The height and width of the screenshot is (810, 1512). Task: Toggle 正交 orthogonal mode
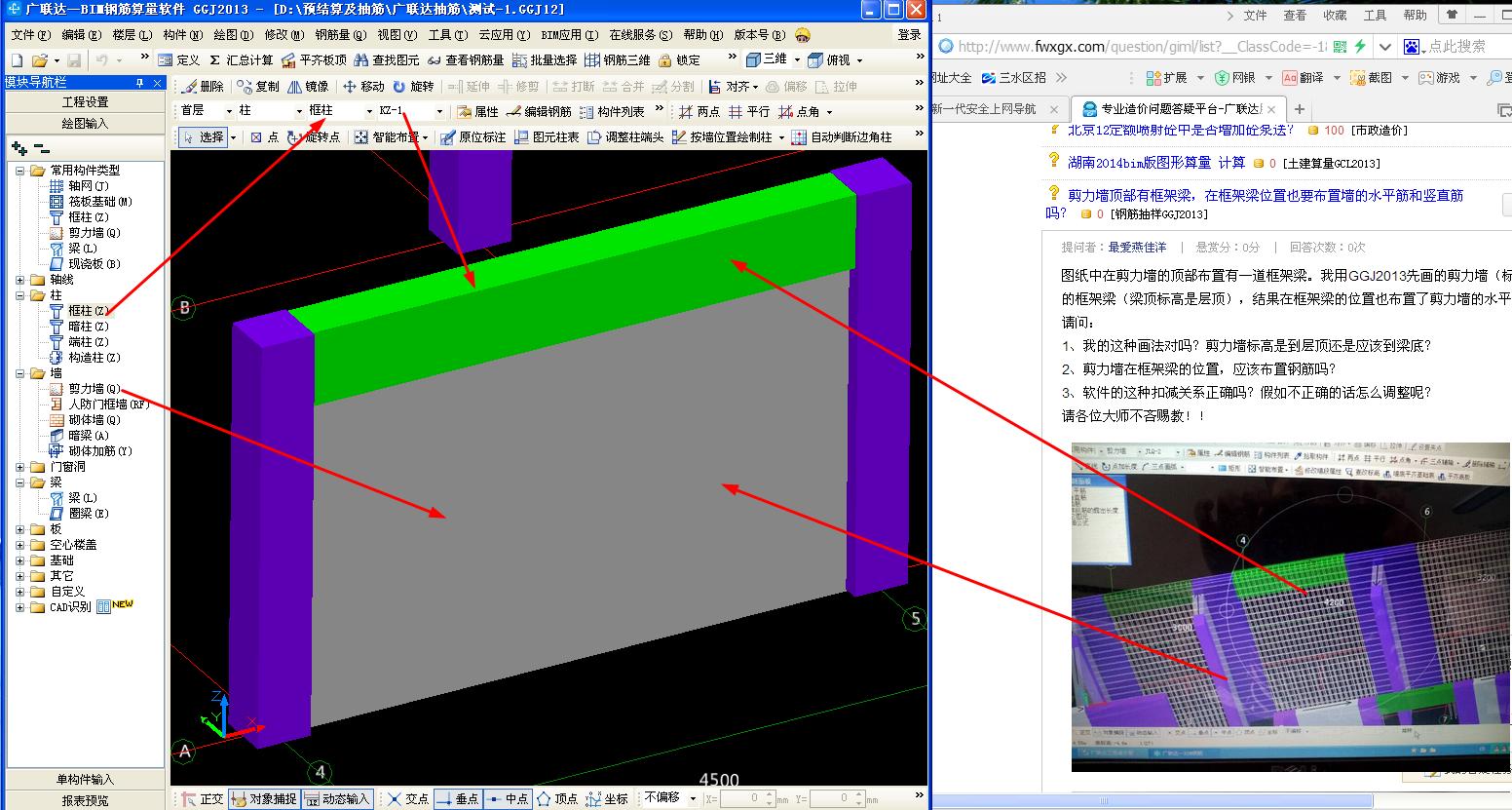pyautogui.click(x=204, y=798)
